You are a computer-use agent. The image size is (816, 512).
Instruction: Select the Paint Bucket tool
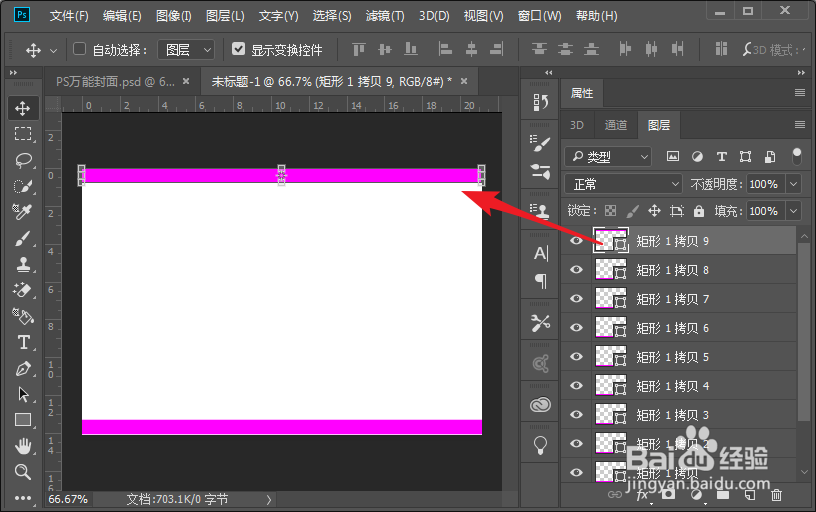(22, 316)
